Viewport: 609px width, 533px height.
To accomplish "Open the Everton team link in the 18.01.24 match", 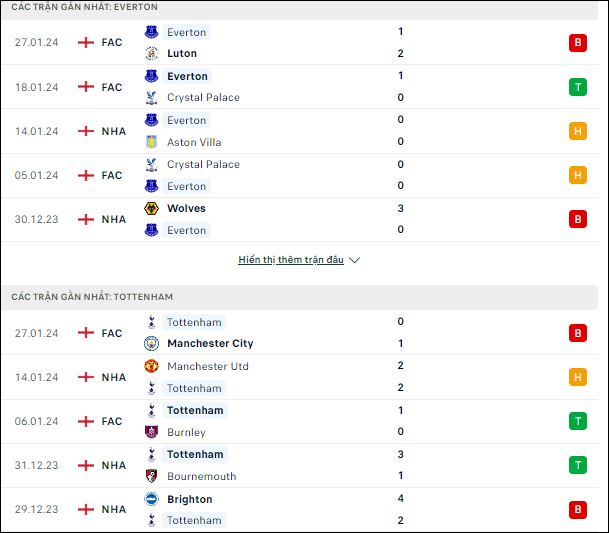I will click(187, 76).
